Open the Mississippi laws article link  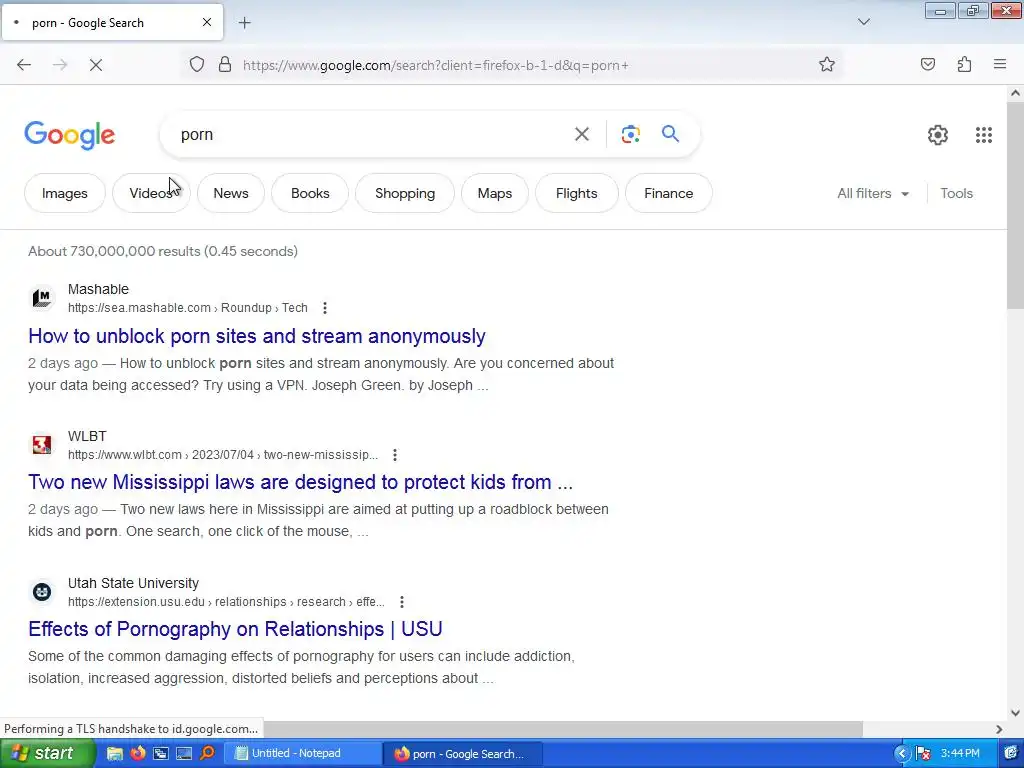coord(300,483)
